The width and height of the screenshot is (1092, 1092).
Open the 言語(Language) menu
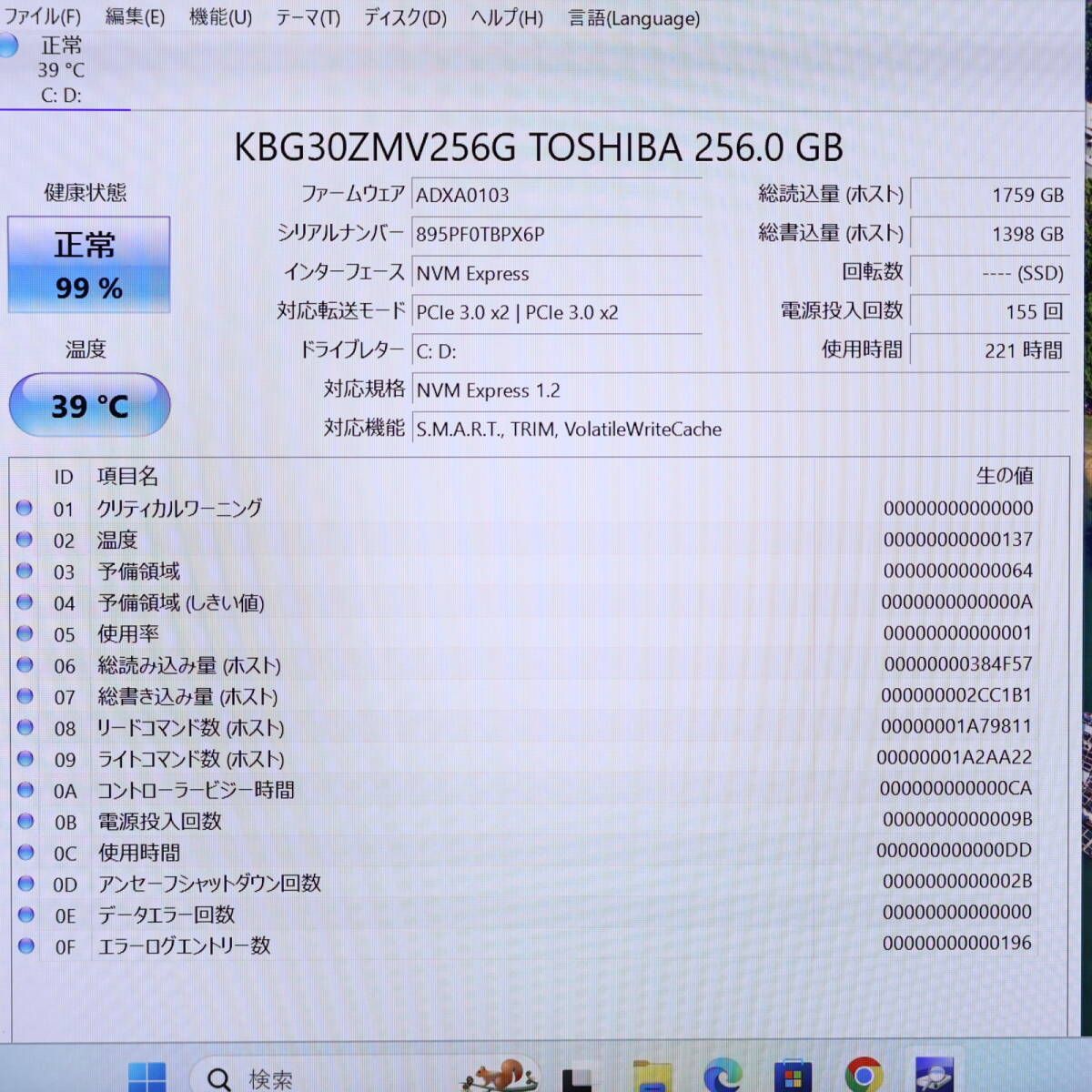[634, 17]
